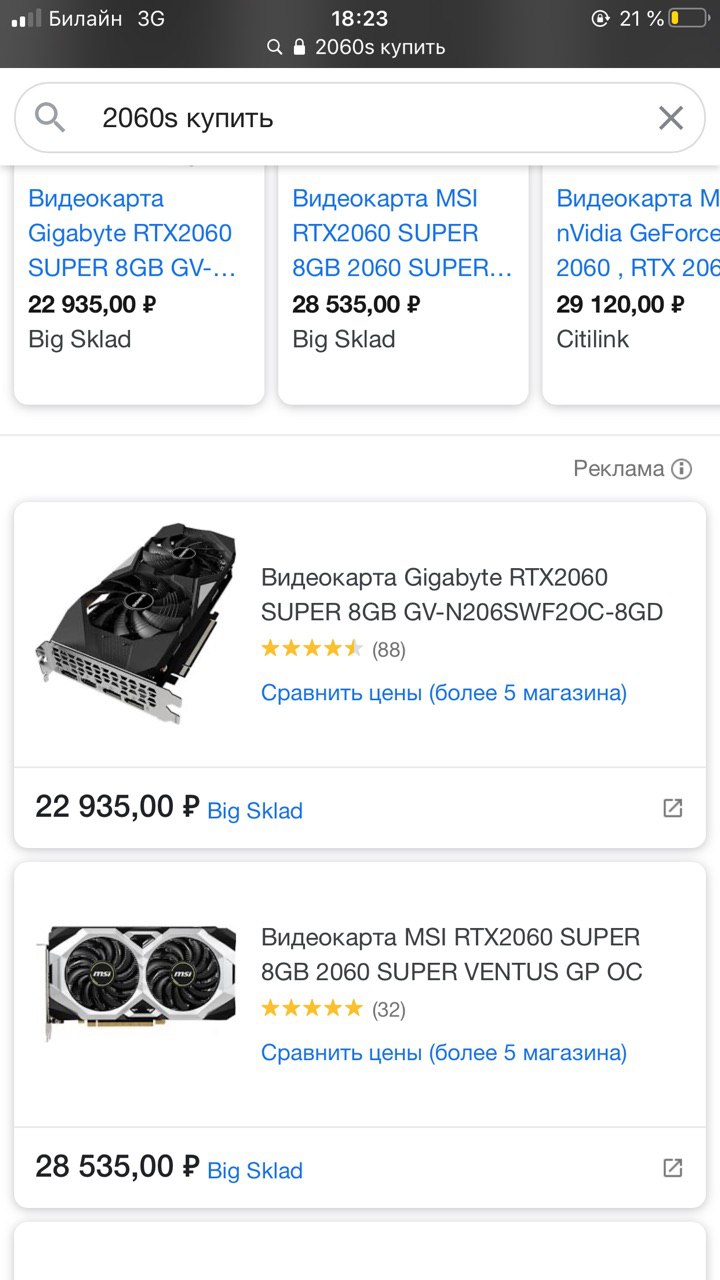The width and height of the screenshot is (720, 1280).
Task: Tap the small search icon in address bar
Action: (x=275, y=47)
